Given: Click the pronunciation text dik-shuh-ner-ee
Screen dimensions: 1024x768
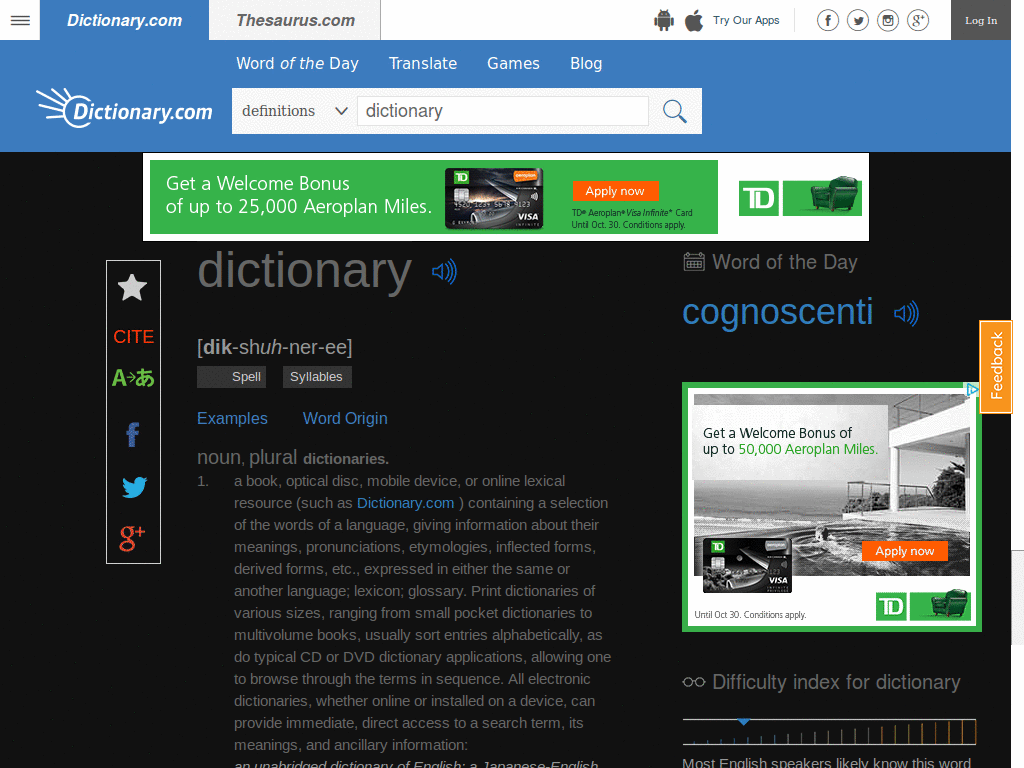Looking at the screenshot, I should [x=275, y=347].
